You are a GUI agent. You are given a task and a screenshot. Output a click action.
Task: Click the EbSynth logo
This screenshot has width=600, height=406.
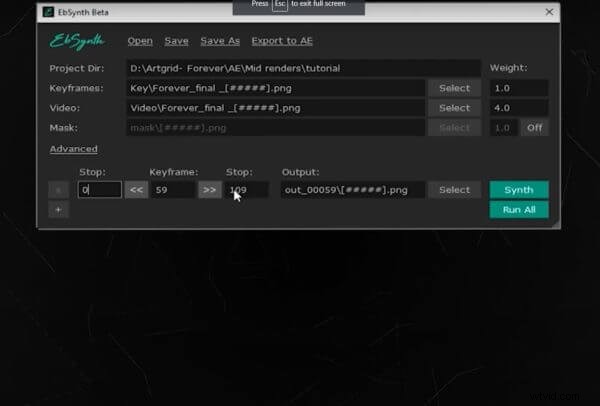click(x=77, y=41)
